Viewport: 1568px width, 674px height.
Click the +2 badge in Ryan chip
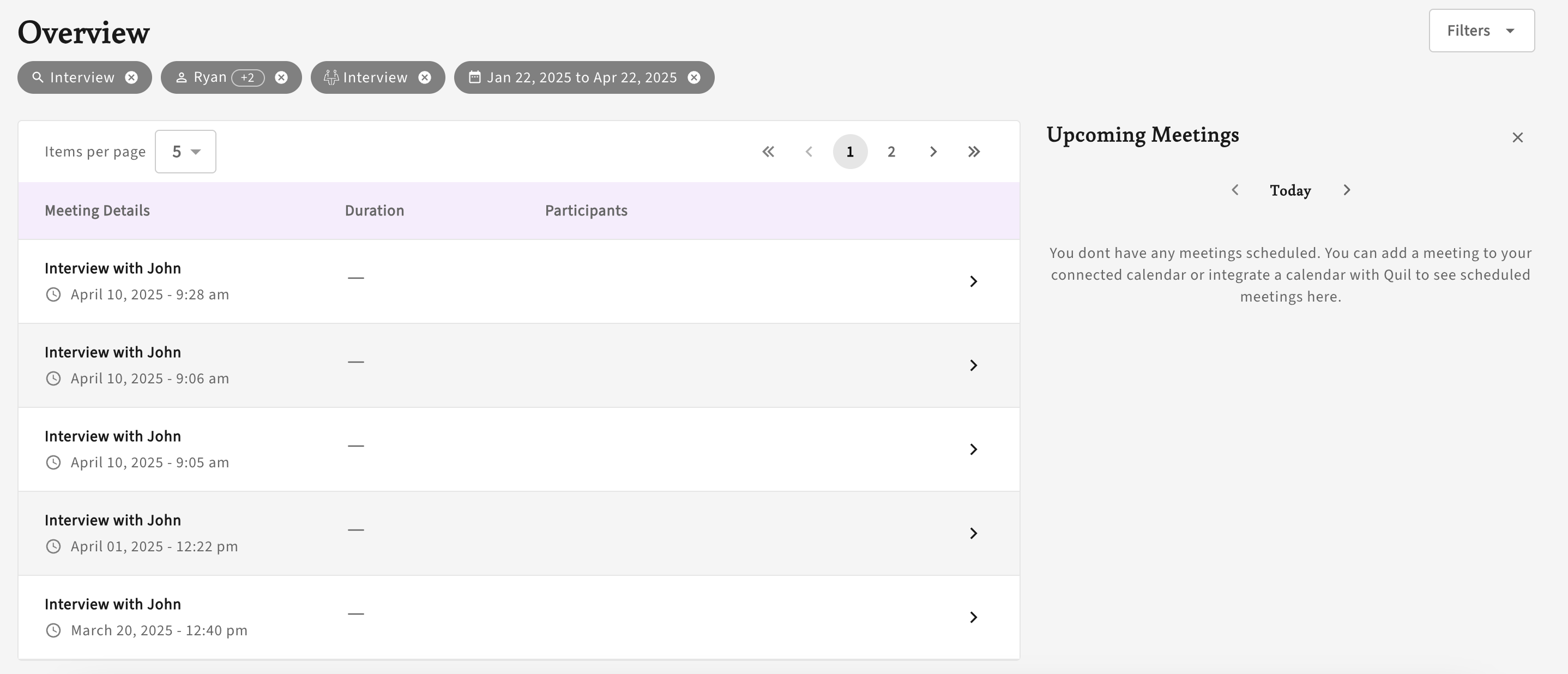pos(248,78)
